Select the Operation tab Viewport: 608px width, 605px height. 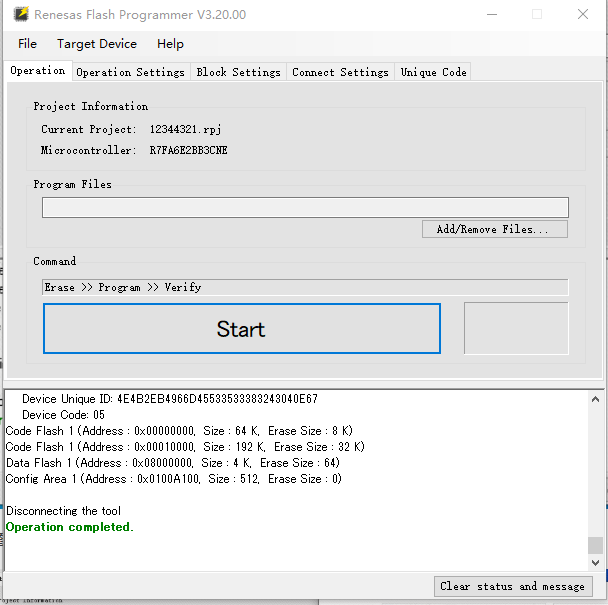coord(38,71)
